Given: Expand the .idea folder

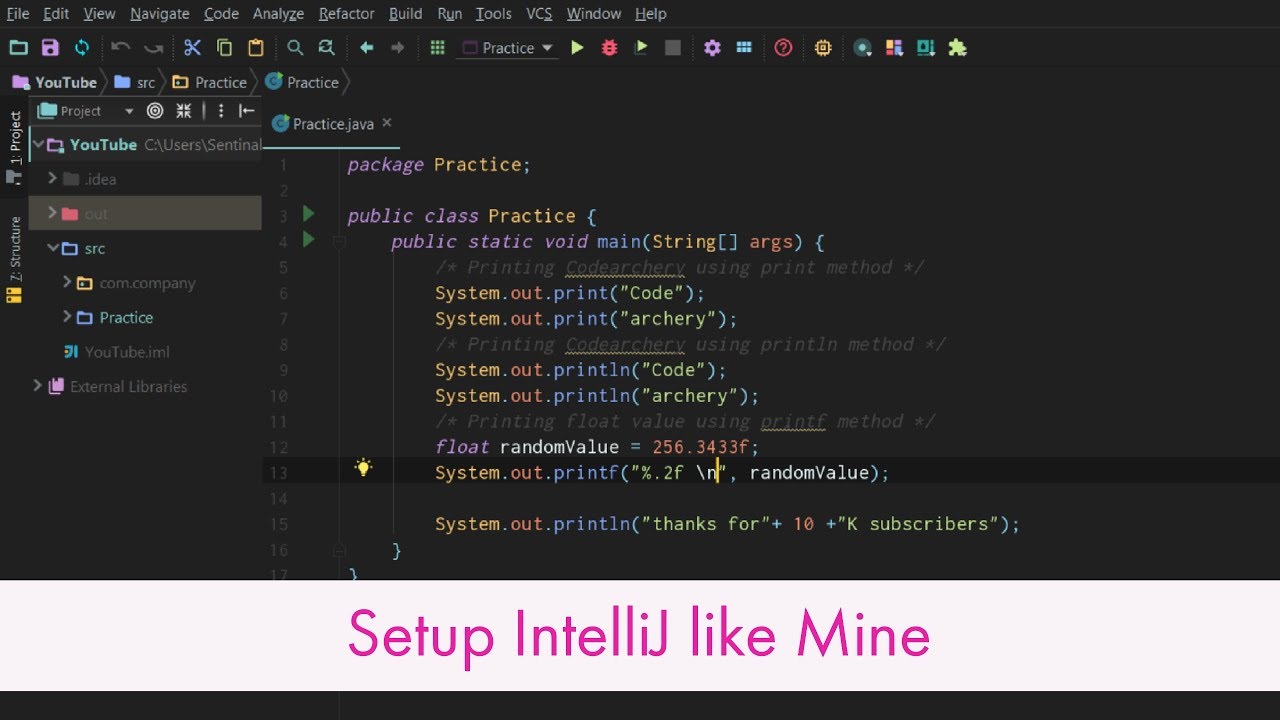Looking at the screenshot, I should click(x=53, y=179).
